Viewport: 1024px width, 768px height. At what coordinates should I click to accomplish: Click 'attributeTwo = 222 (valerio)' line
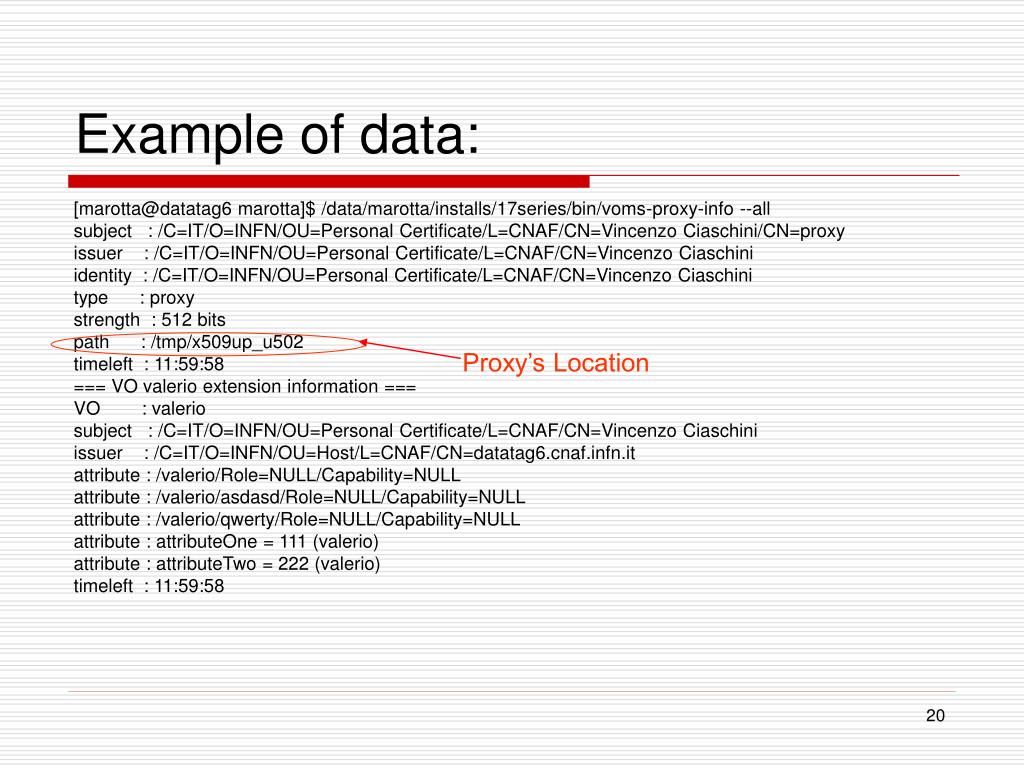(227, 564)
